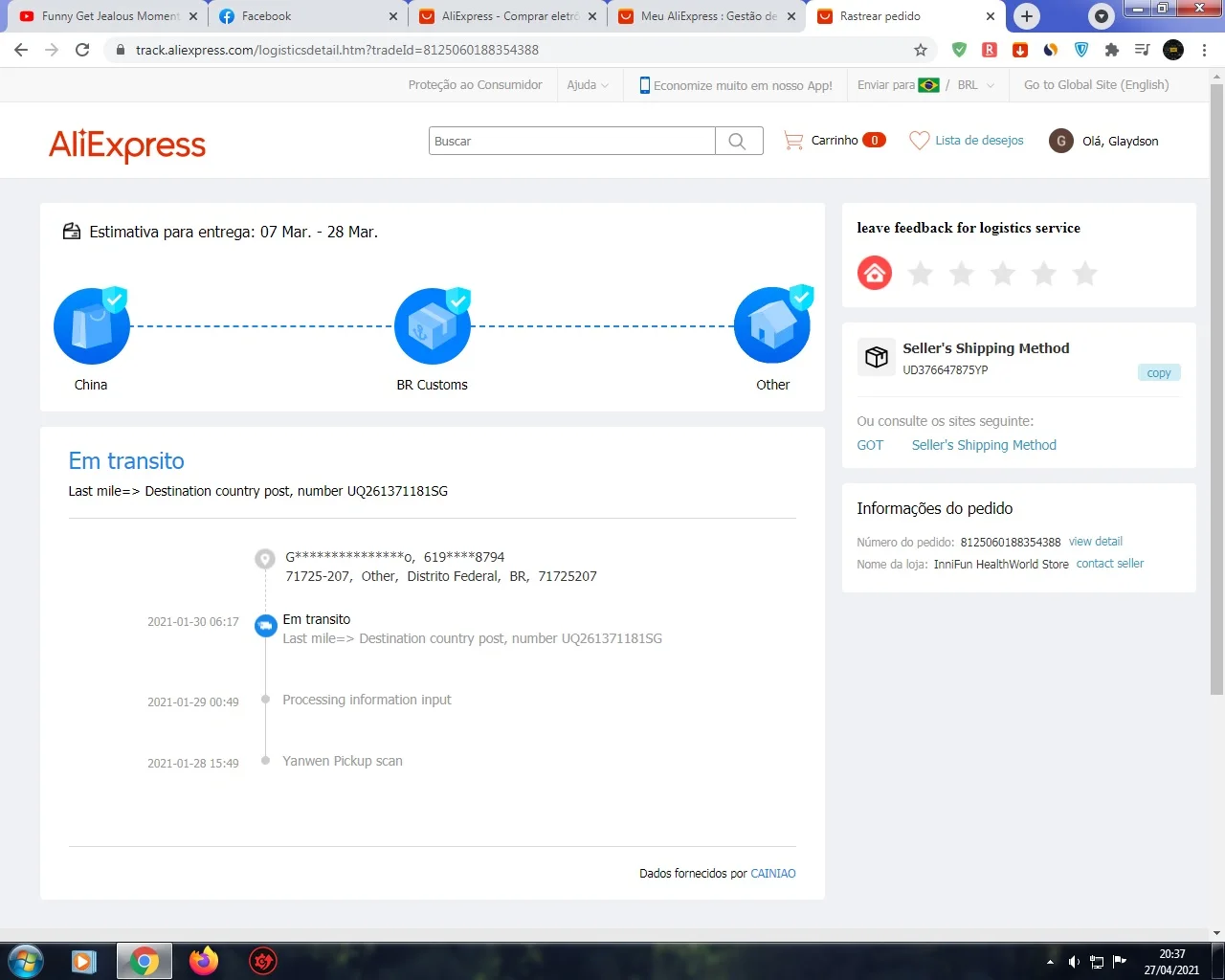Image resolution: width=1225 pixels, height=980 pixels.
Task: Rate logistics service with first star
Action: tap(921, 274)
